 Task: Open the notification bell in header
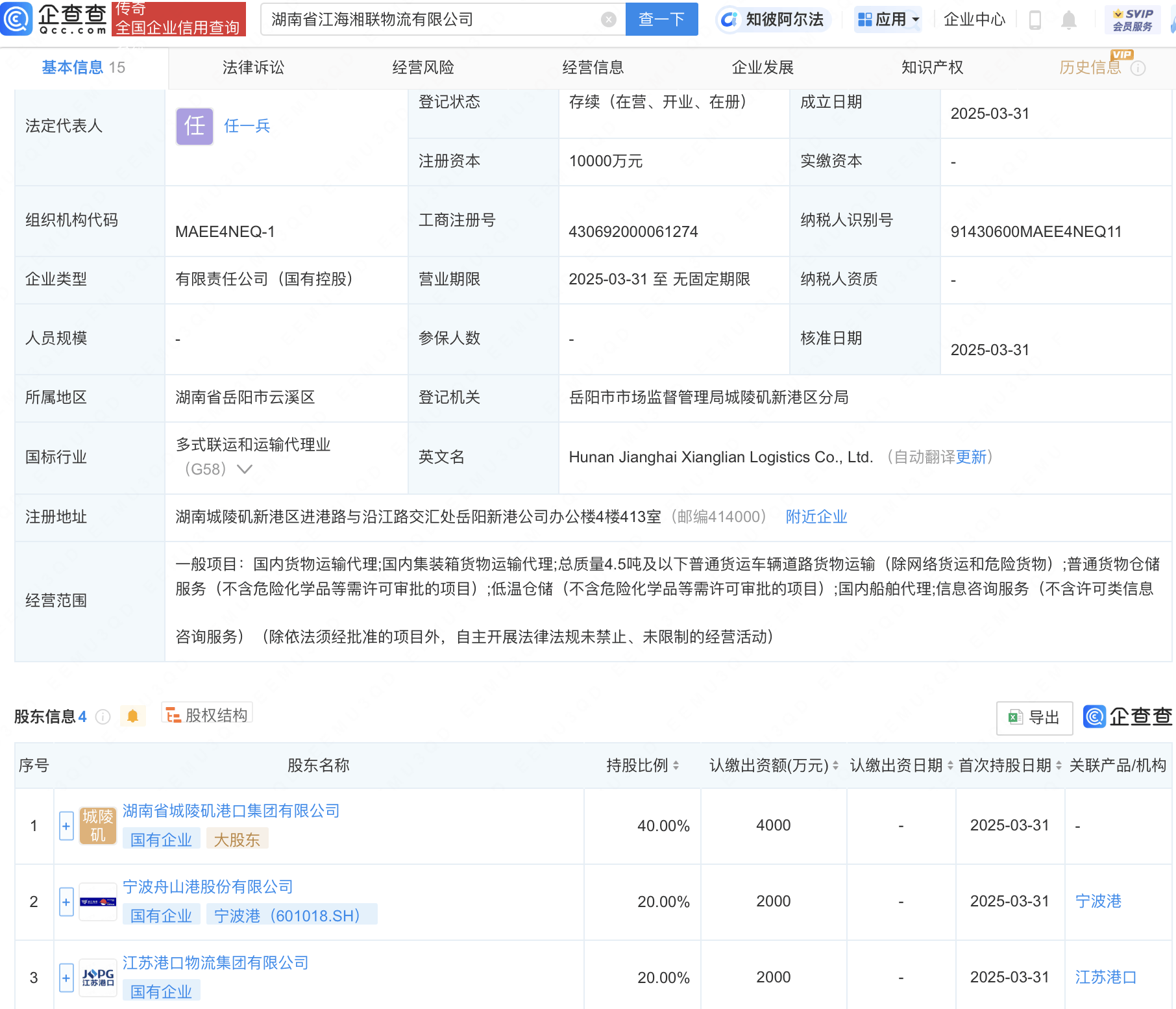point(1068,20)
